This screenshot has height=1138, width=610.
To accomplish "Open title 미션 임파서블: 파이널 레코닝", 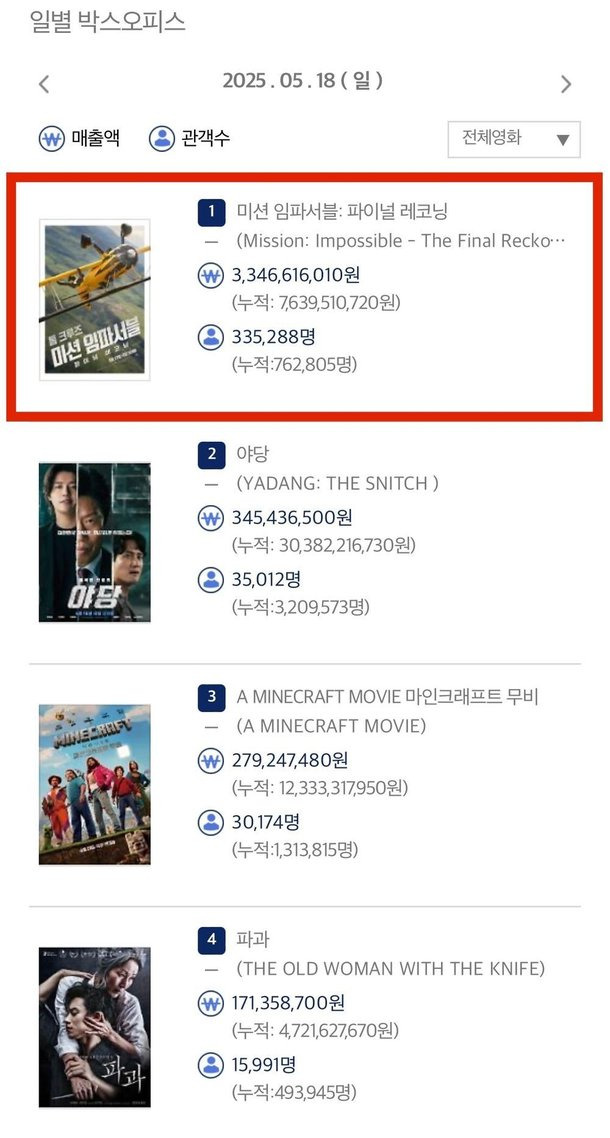I will tap(343, 212).
